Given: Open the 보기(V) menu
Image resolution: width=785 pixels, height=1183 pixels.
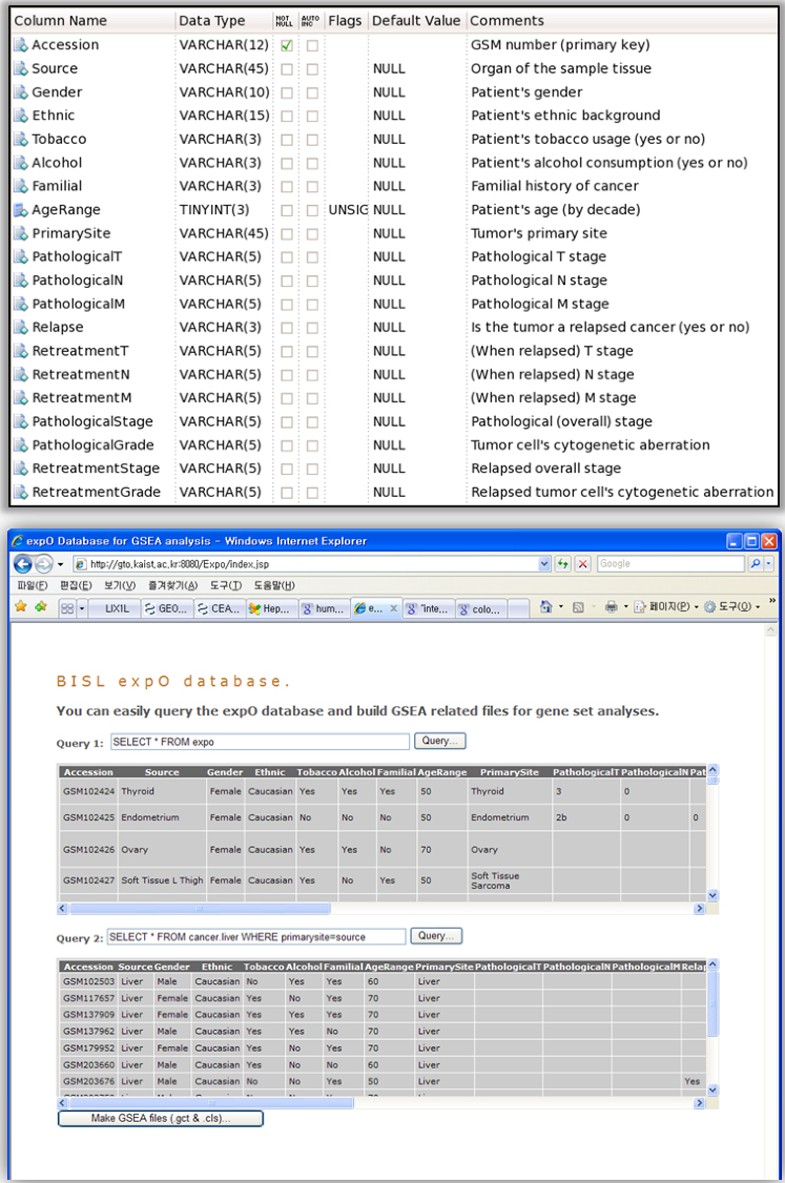Looking at the screenshot, I should click(x=120, y=585).
